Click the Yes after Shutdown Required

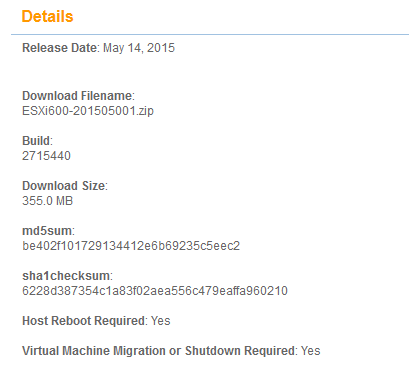pyautogui.click(x=310, y=351)
